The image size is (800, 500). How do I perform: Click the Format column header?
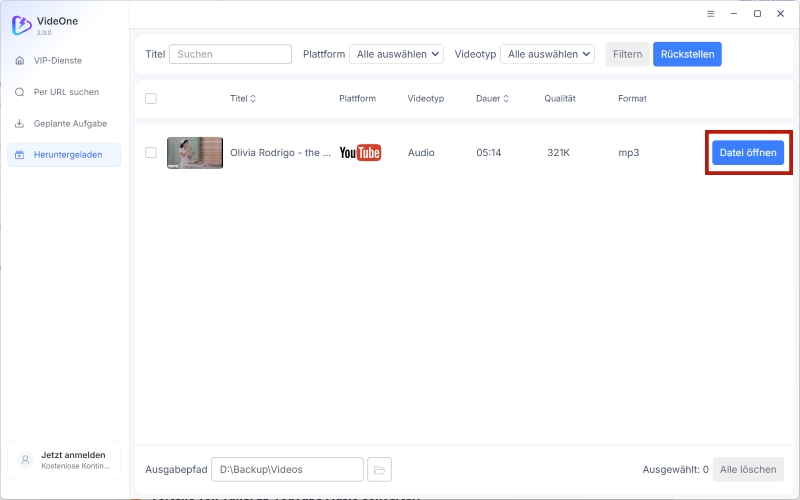coord(632,98)
